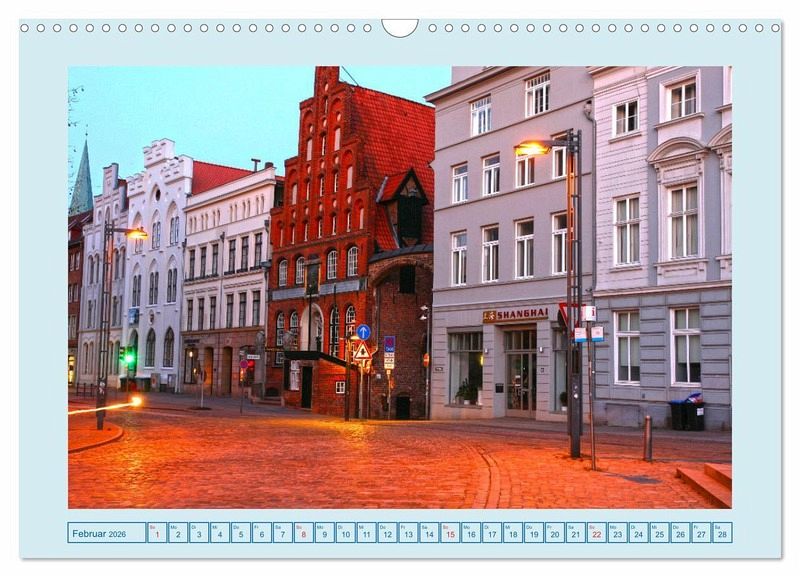Select day 1 in the calendar strip
The height and width of the screenshot is (577, 800).
pyautogui.click(x=157, y=532)
